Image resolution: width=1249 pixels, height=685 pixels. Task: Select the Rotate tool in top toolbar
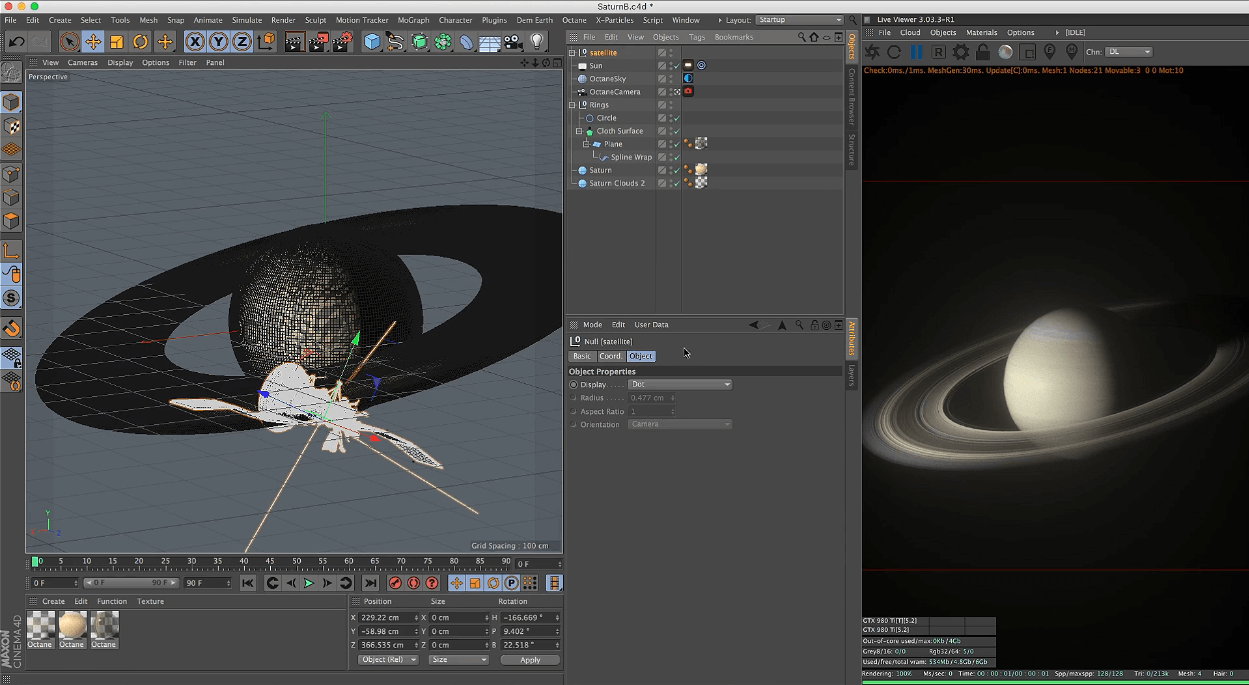pos(141,42)
